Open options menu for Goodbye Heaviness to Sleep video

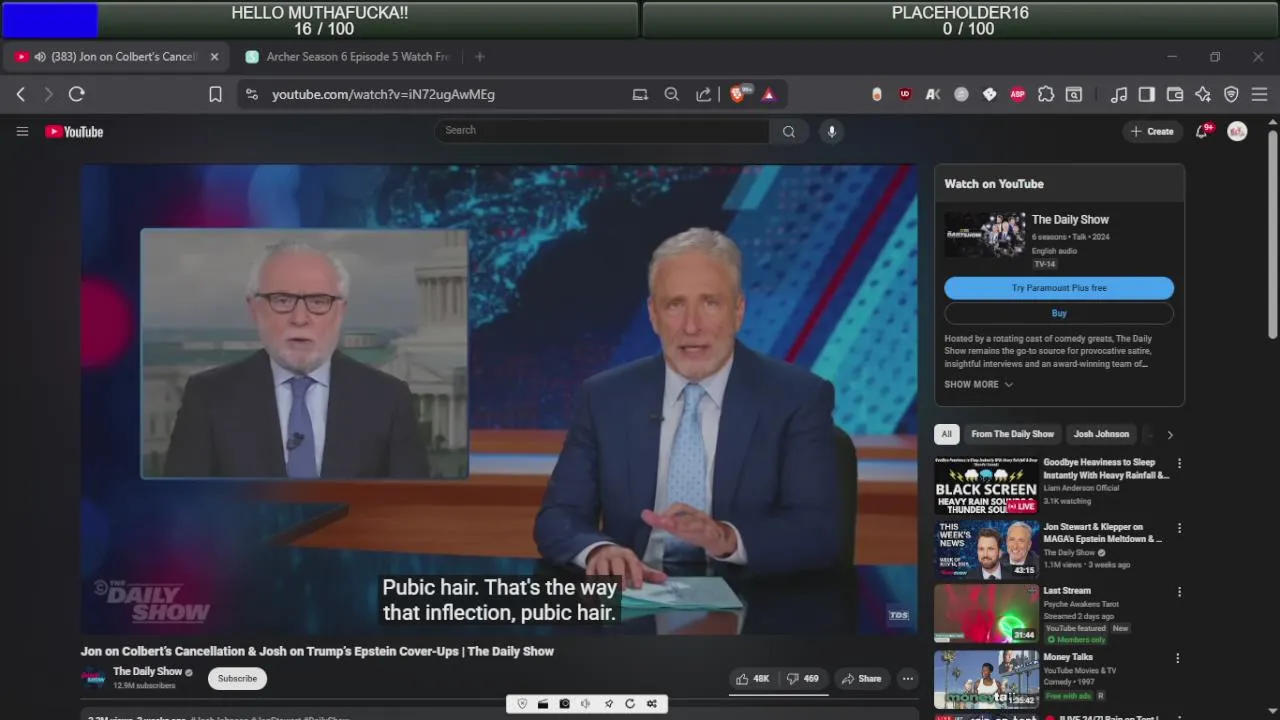(1179, 464)
